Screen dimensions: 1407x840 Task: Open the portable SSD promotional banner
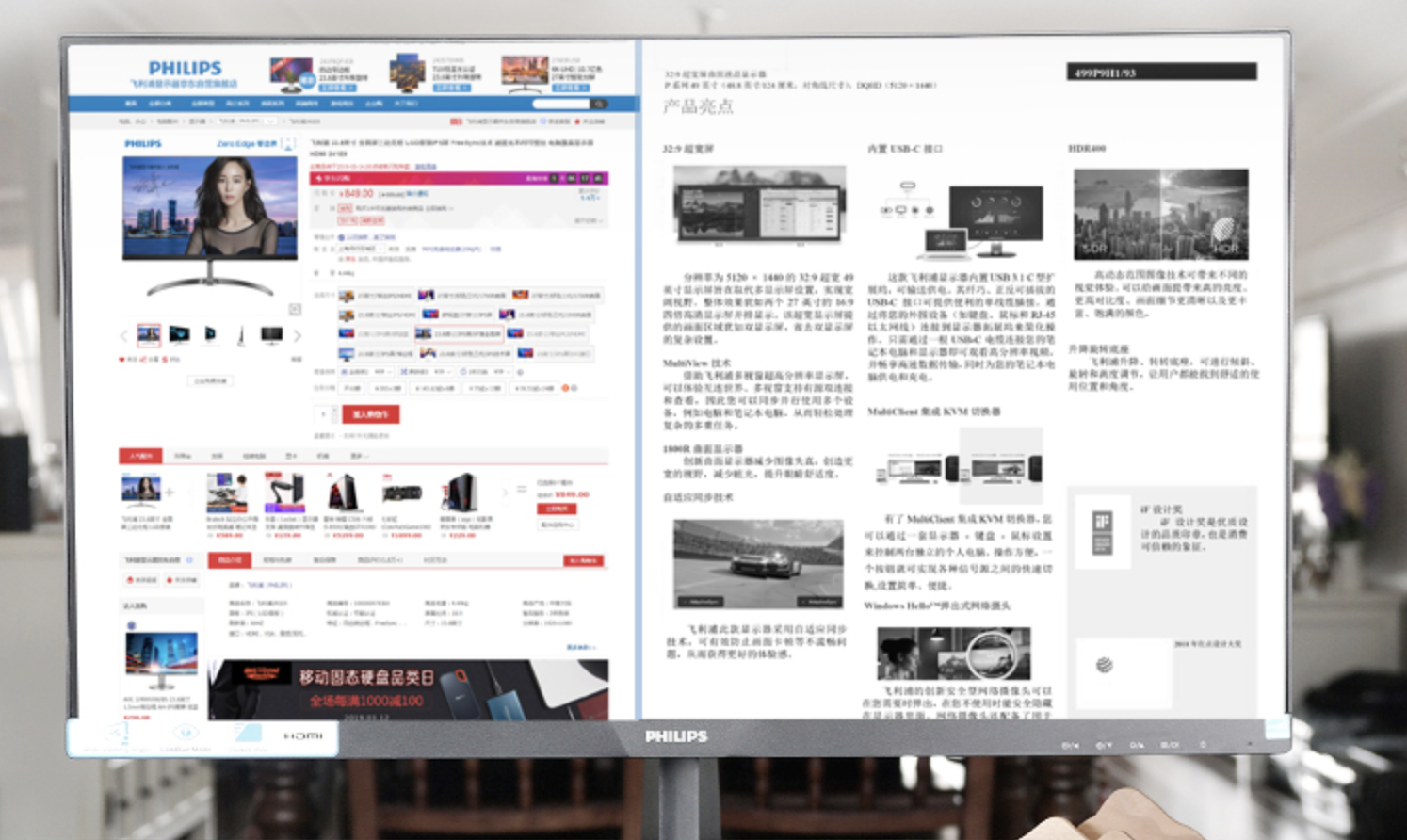pos(408,689)
